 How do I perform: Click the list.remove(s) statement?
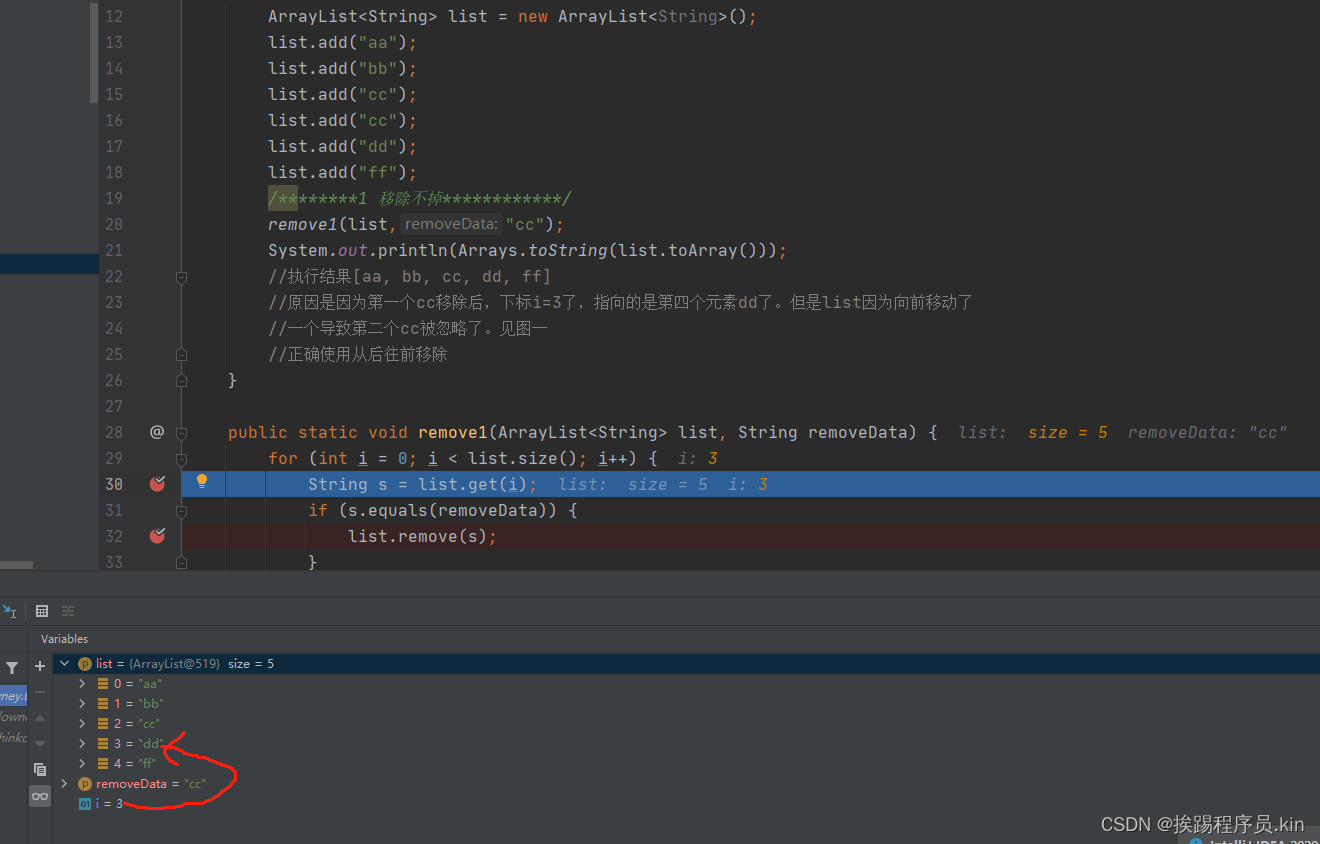(422, 536)
